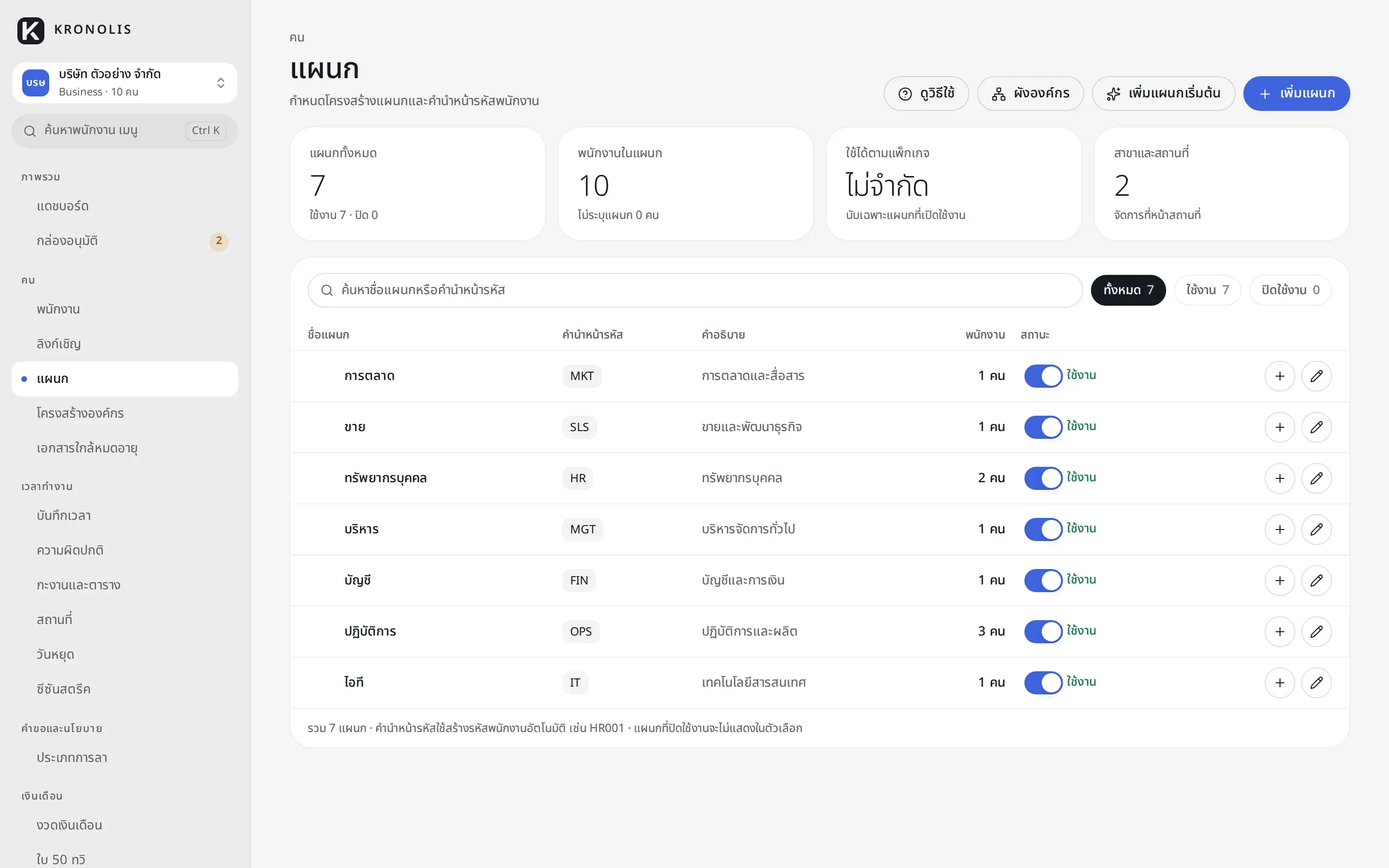Toggle บริหาร department active switch
This screenshot has height=868, width=1389.
[x=1043, y=529]
